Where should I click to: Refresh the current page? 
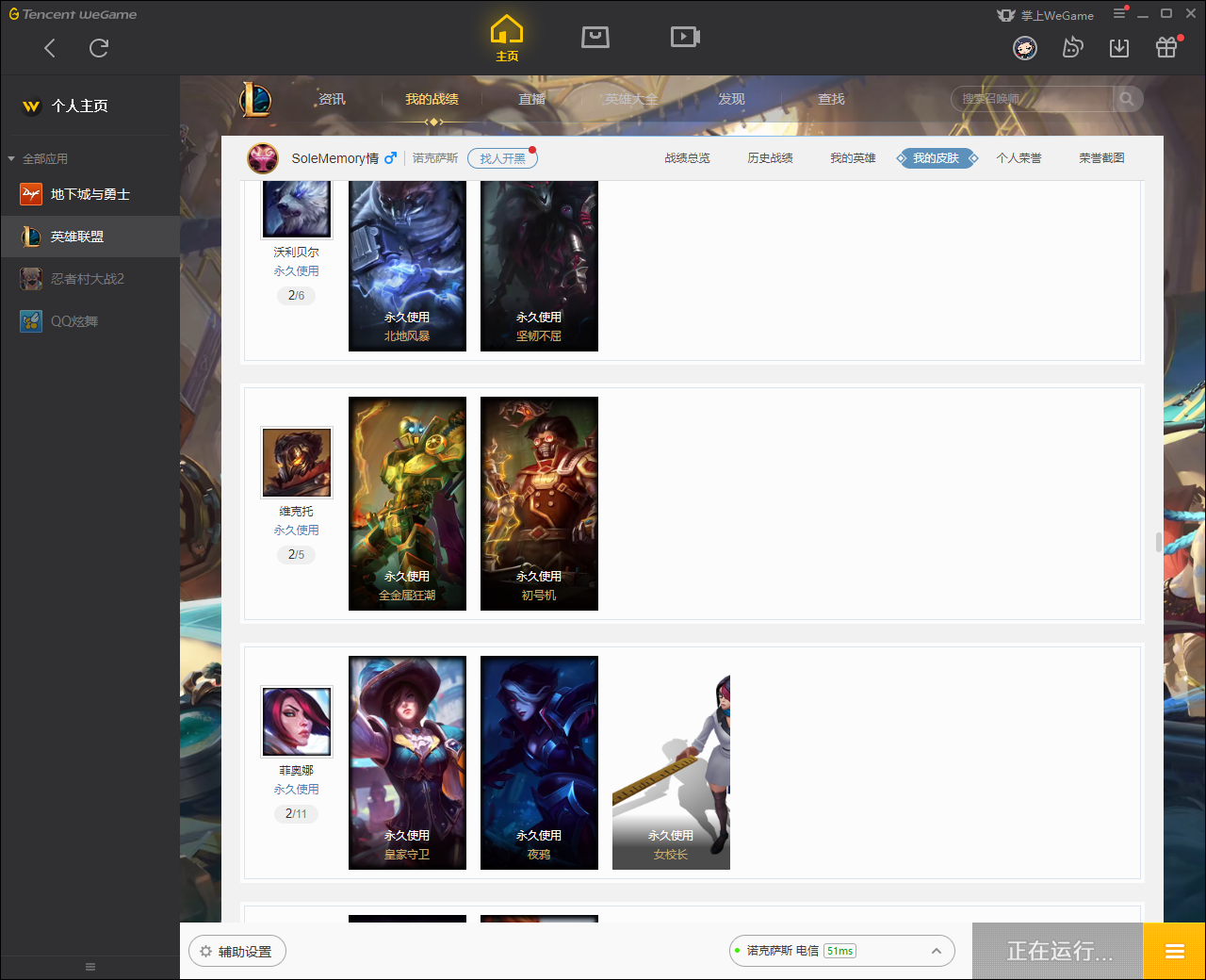[x=99, y=48]
